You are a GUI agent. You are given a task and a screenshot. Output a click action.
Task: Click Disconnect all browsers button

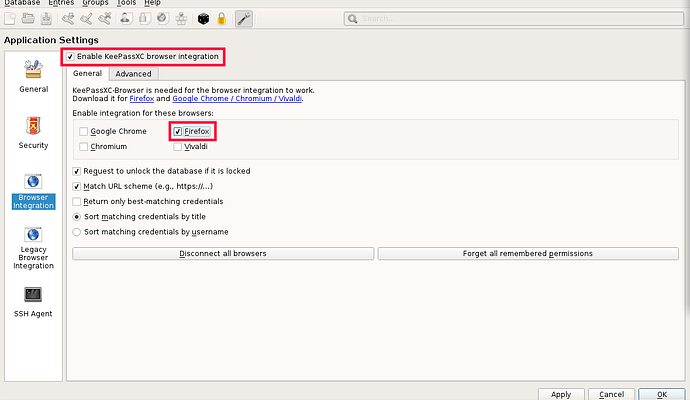click(x=222, y=254)
